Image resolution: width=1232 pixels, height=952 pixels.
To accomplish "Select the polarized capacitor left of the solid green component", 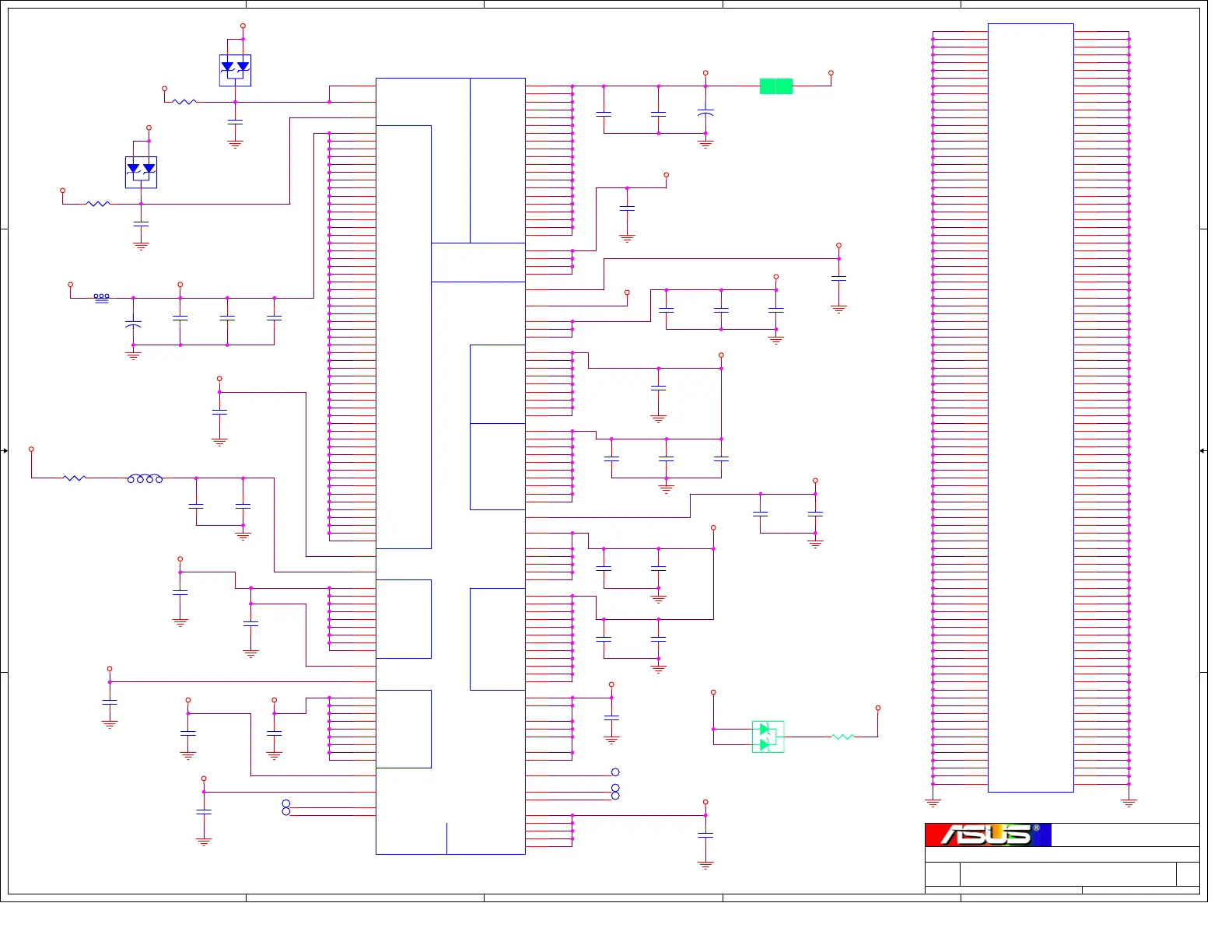I will pyautogui.click(x=705, y=114).
